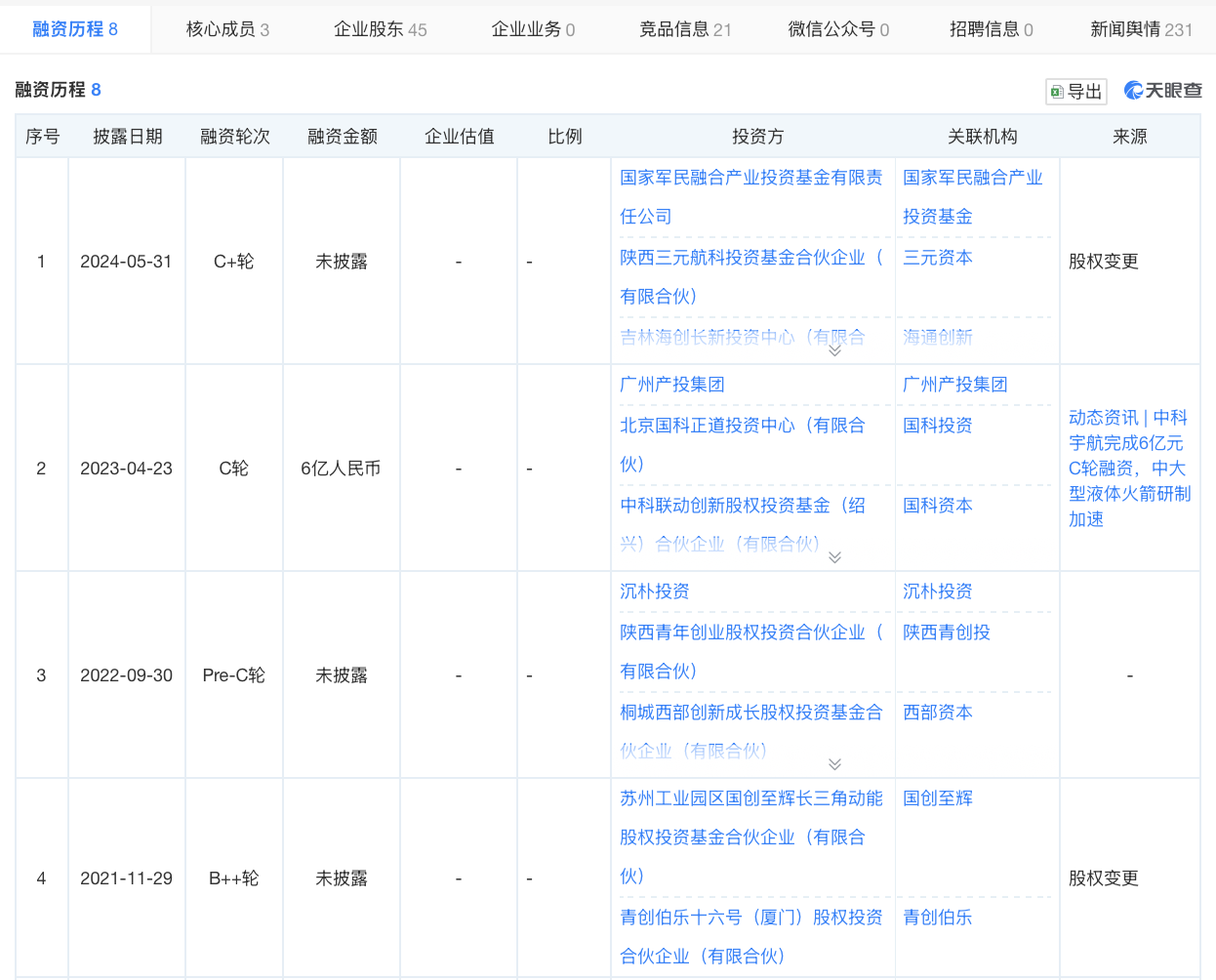Select the 竞品信息 tab
This screenshot has width=1216, height=980.
684,29
